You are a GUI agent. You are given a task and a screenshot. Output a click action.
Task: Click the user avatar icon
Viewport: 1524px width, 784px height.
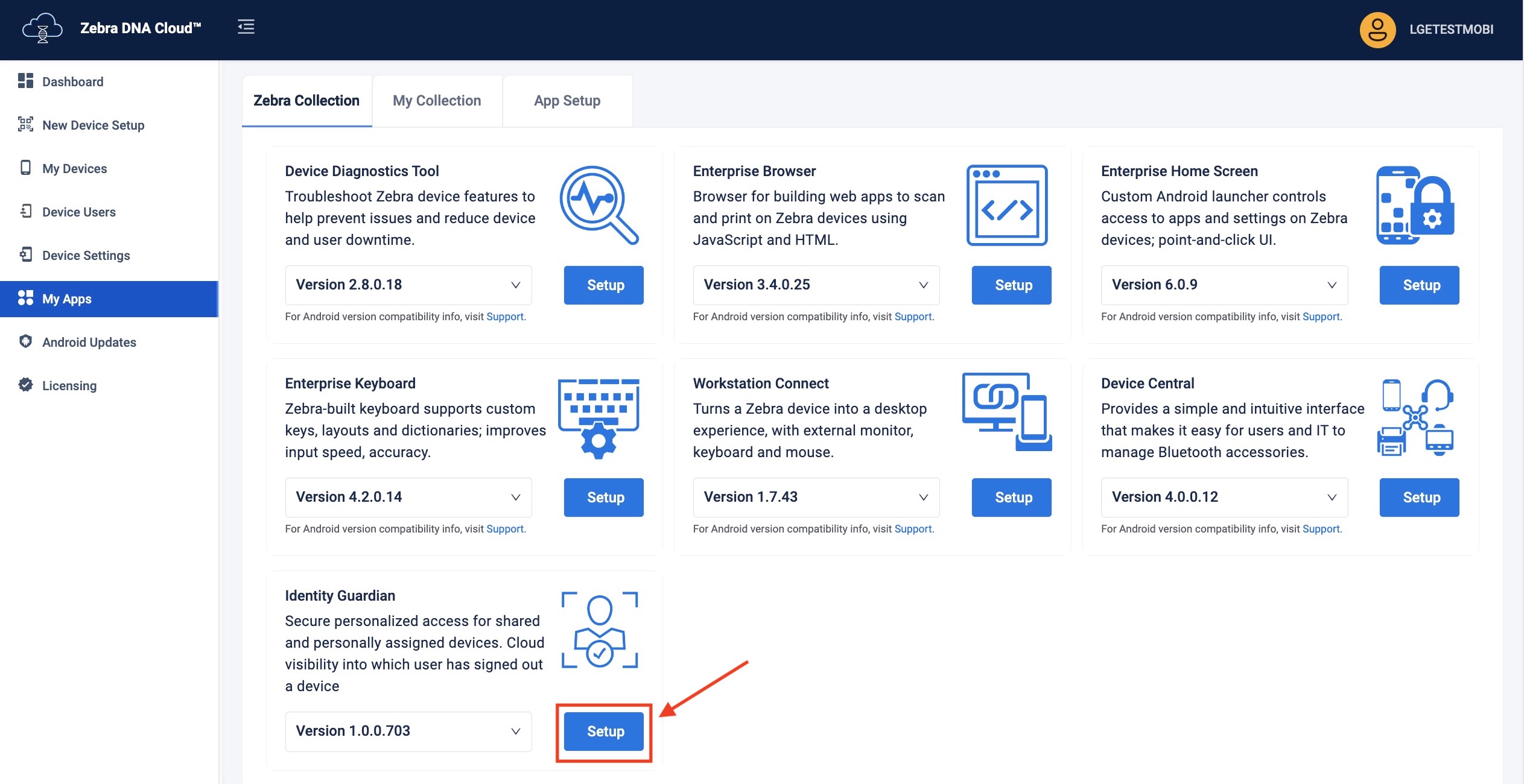1377,30
